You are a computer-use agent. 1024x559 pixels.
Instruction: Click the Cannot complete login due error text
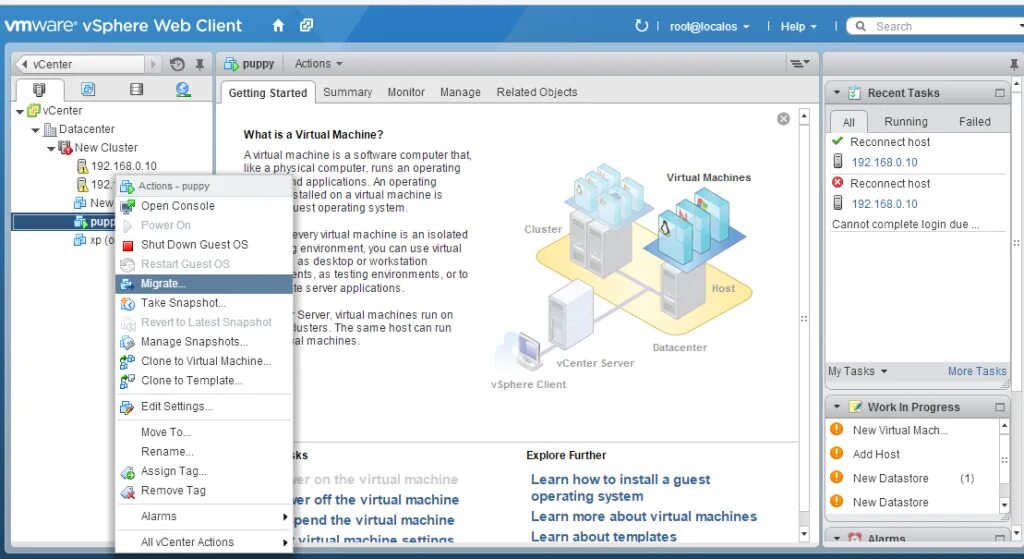click(x=905, y=224)
